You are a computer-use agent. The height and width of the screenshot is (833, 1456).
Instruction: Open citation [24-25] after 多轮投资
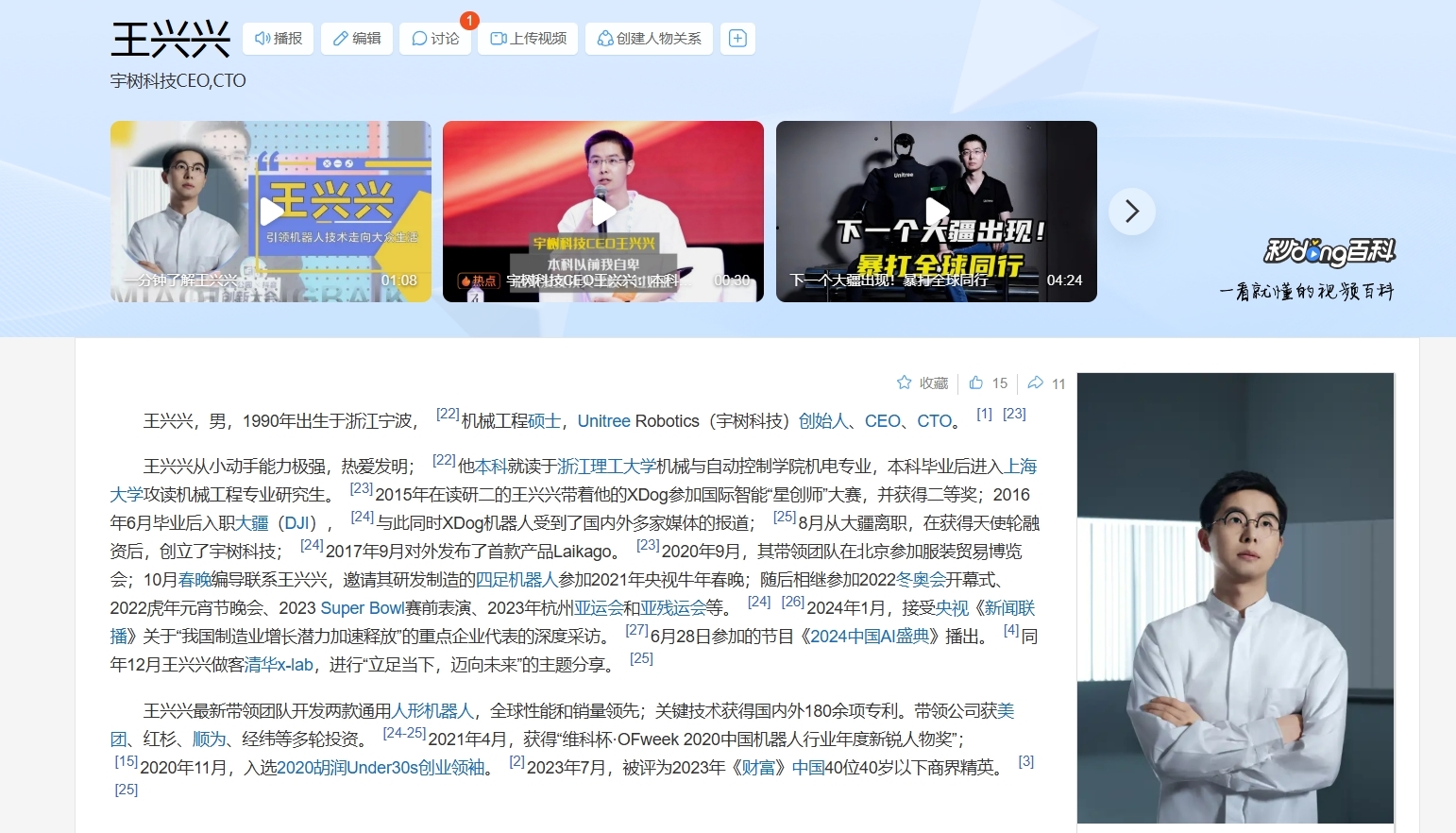404,733
